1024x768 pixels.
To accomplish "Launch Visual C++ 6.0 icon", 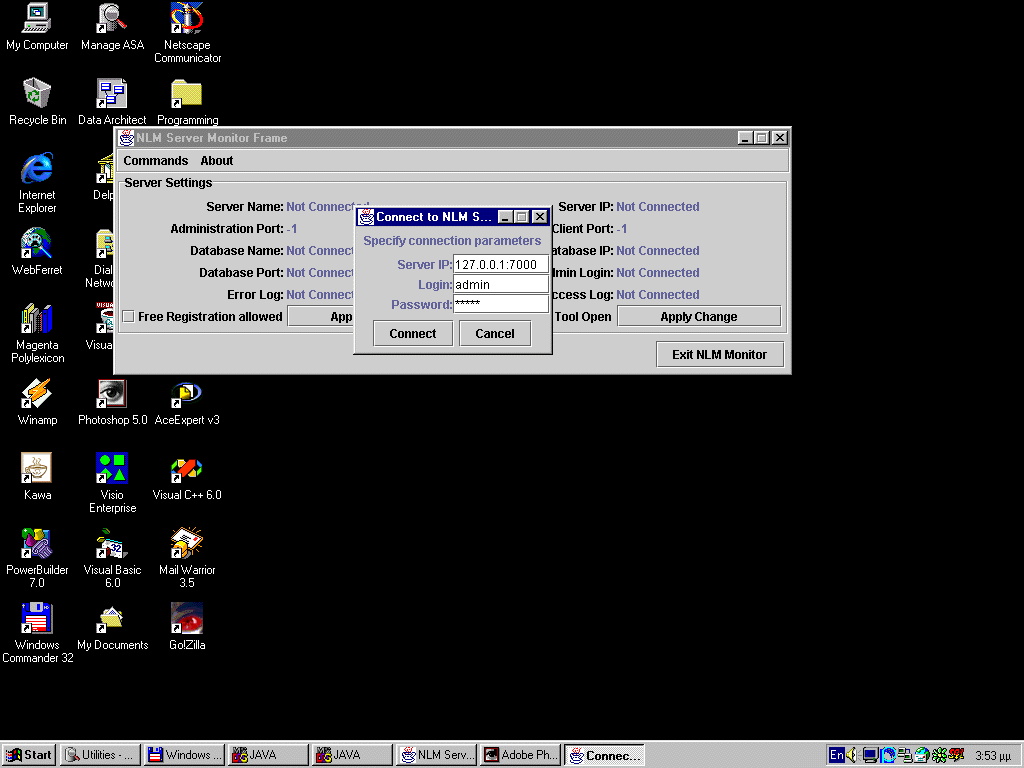I will pyautogui.click(x=187, y=477).
